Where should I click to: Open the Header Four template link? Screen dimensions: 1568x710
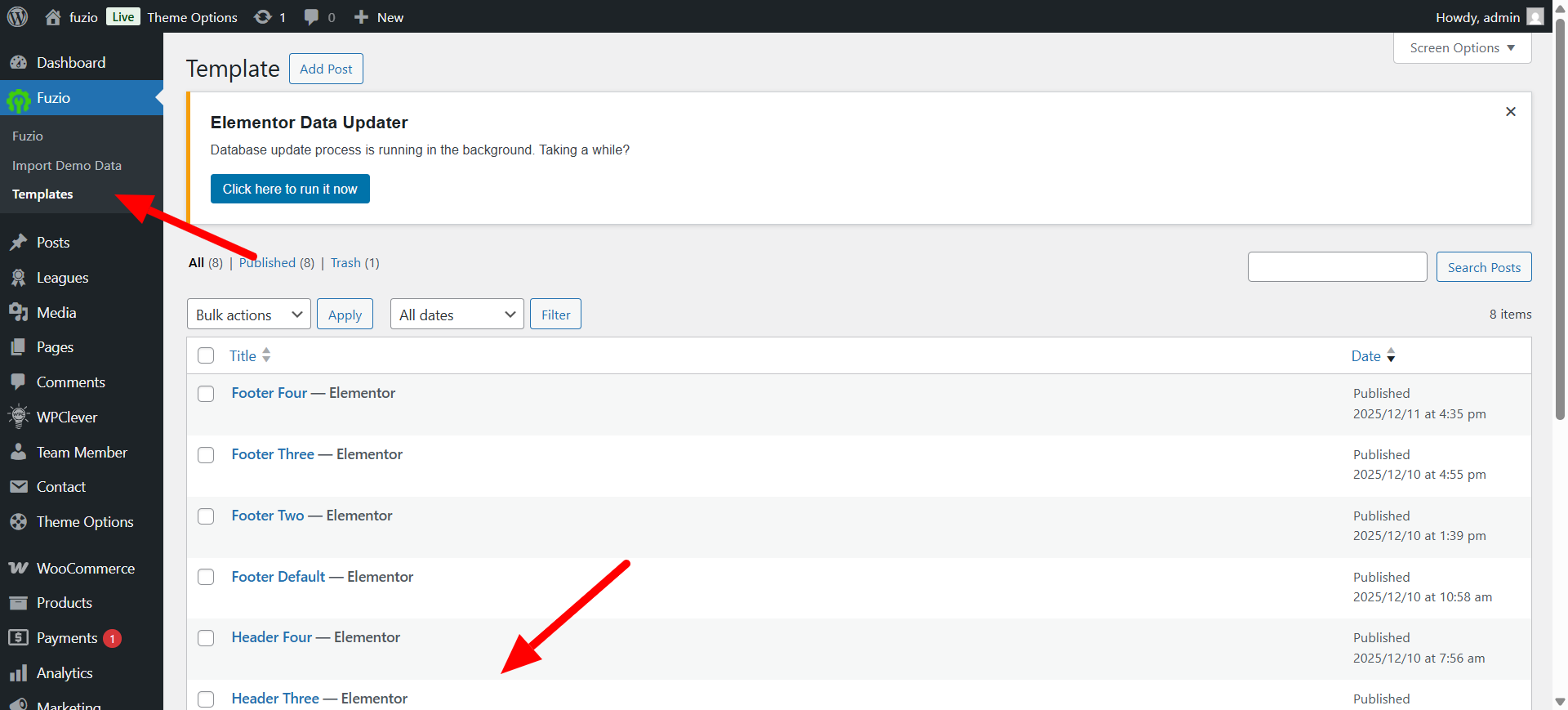click(271, 637)
